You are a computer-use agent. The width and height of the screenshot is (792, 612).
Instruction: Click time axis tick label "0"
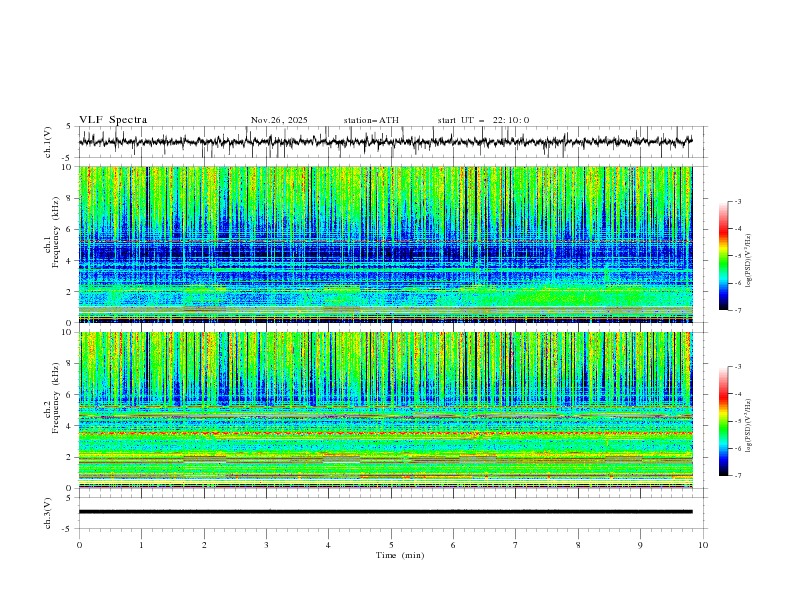(79, 545)
